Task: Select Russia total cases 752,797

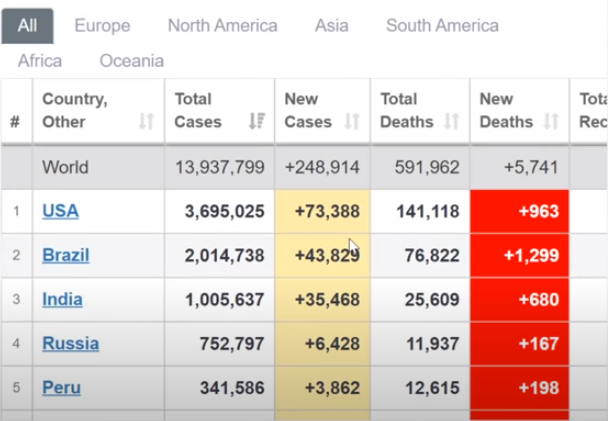Action: pos(232,343)
